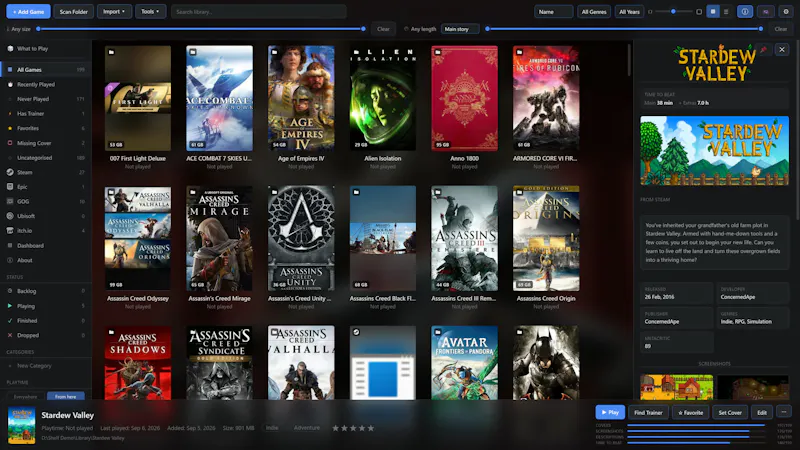
Task: Click the folder badge on Alien Isolation cover
Action: point(356,52)
